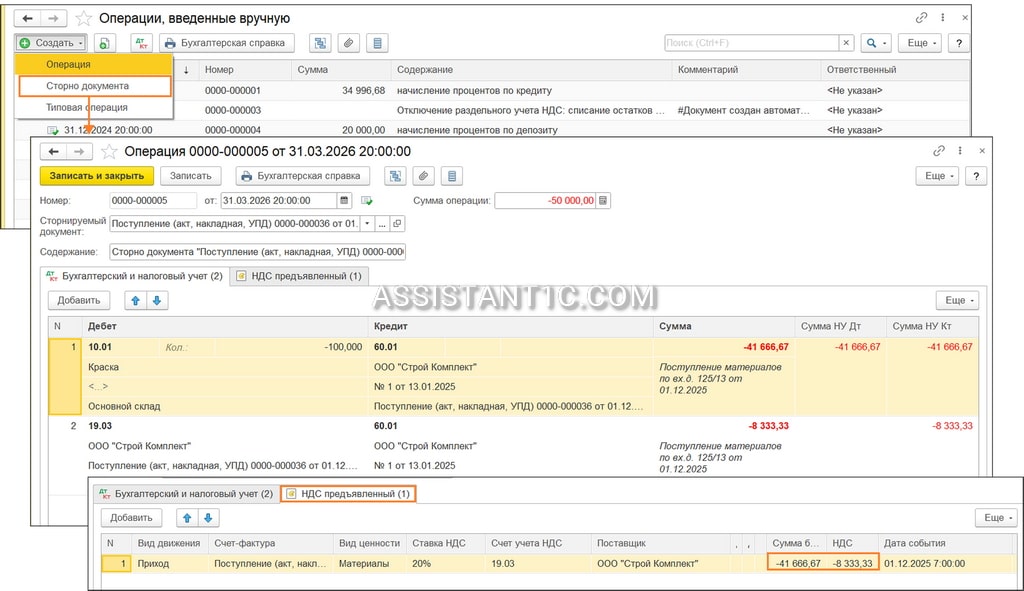Sort by the Номер column header
This screenshot has width=1024, height=591.
click(245, 70)
